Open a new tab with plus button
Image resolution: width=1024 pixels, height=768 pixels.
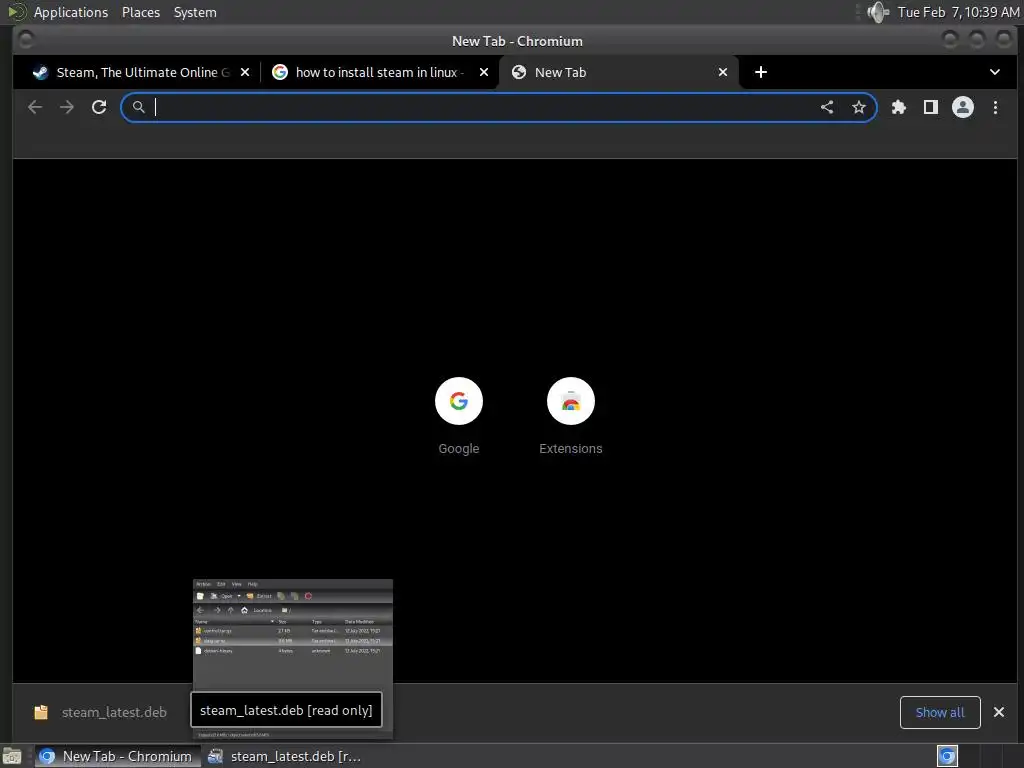[761, 72]
